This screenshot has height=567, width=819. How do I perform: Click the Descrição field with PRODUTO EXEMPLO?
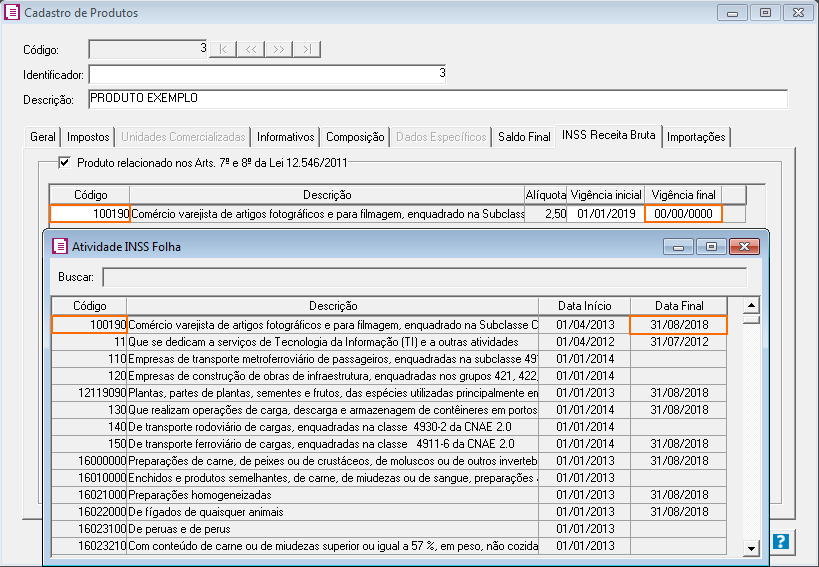(x=438, y=99)
